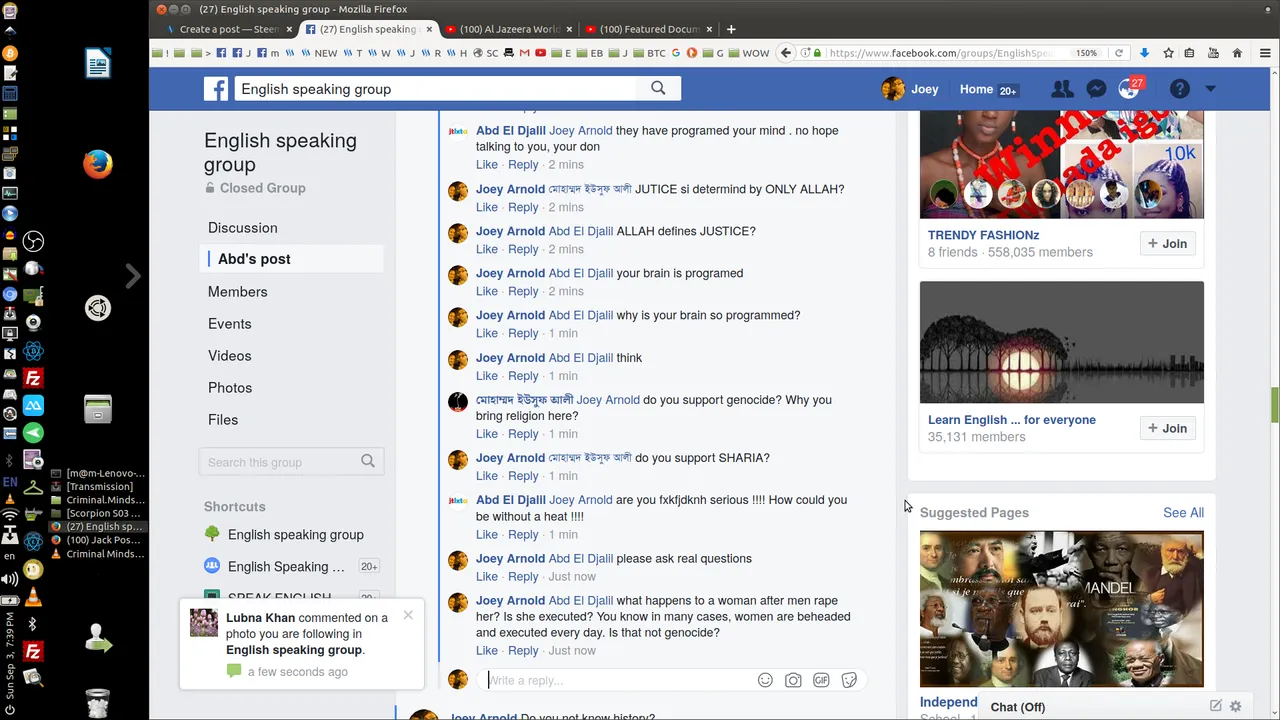Open chat options gear icon
This screenshot has width=1280, height=720.
tap(1236, 706)
